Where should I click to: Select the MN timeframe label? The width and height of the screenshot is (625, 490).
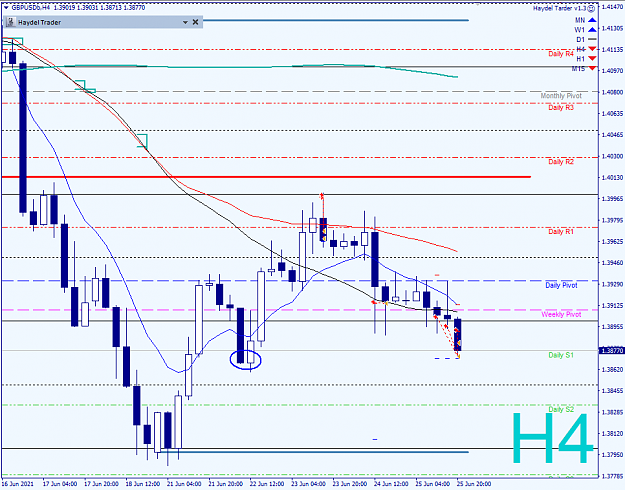tap(580, 20)
